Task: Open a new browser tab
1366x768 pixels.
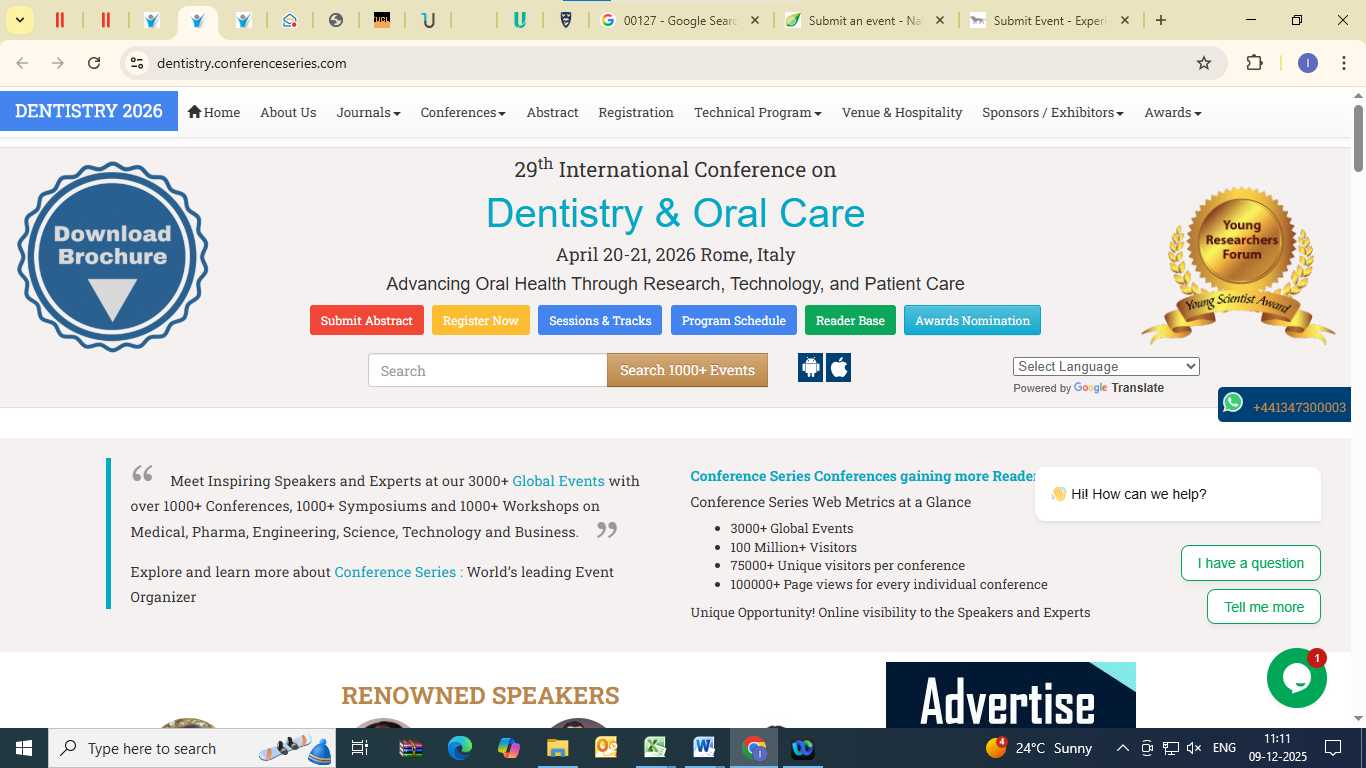Action: (x=1160, y=20)
